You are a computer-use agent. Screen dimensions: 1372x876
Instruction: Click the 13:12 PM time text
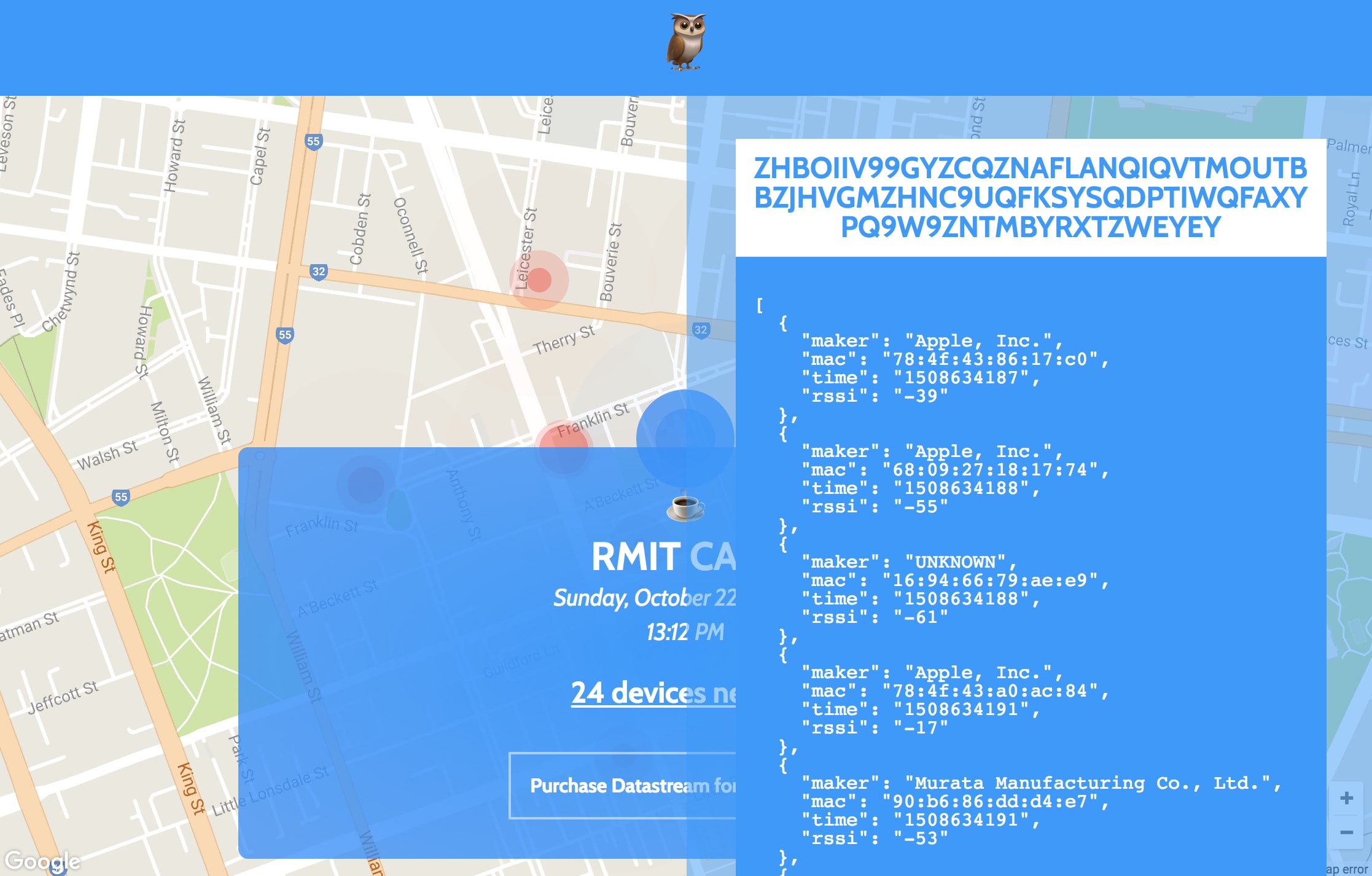tap(685, 632)
